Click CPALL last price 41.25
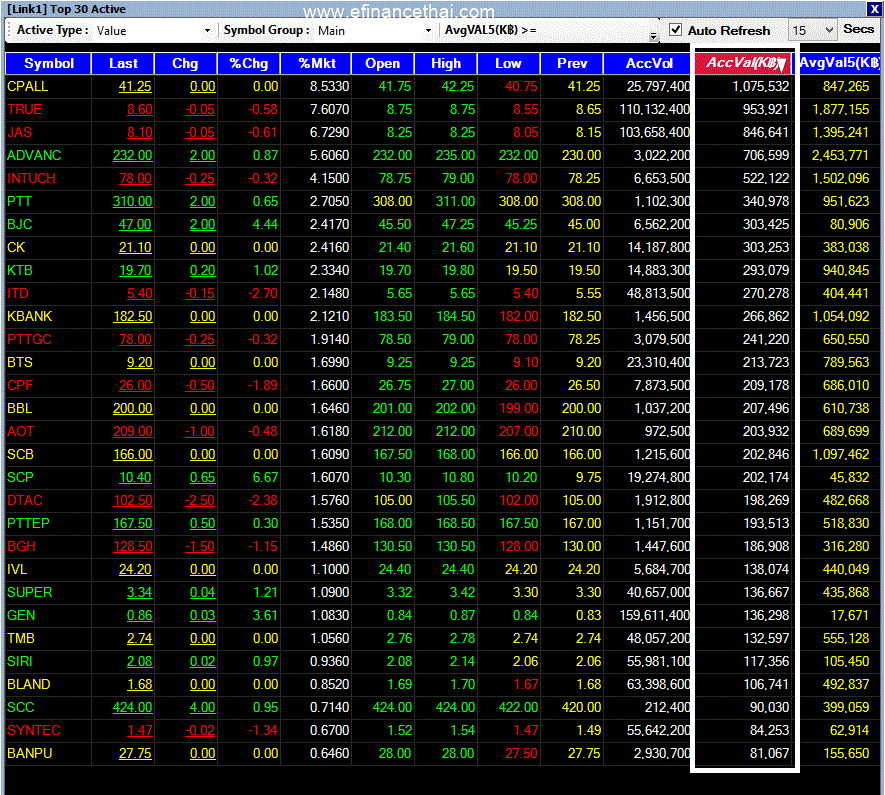 click(135, 86)
